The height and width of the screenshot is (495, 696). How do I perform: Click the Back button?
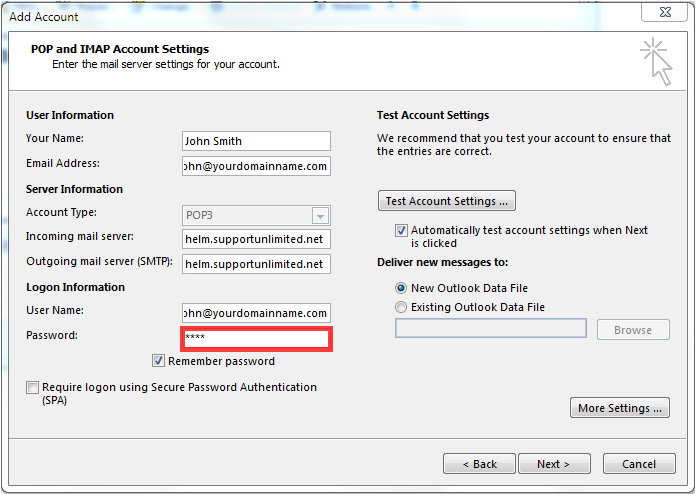(x=479, y=463)
